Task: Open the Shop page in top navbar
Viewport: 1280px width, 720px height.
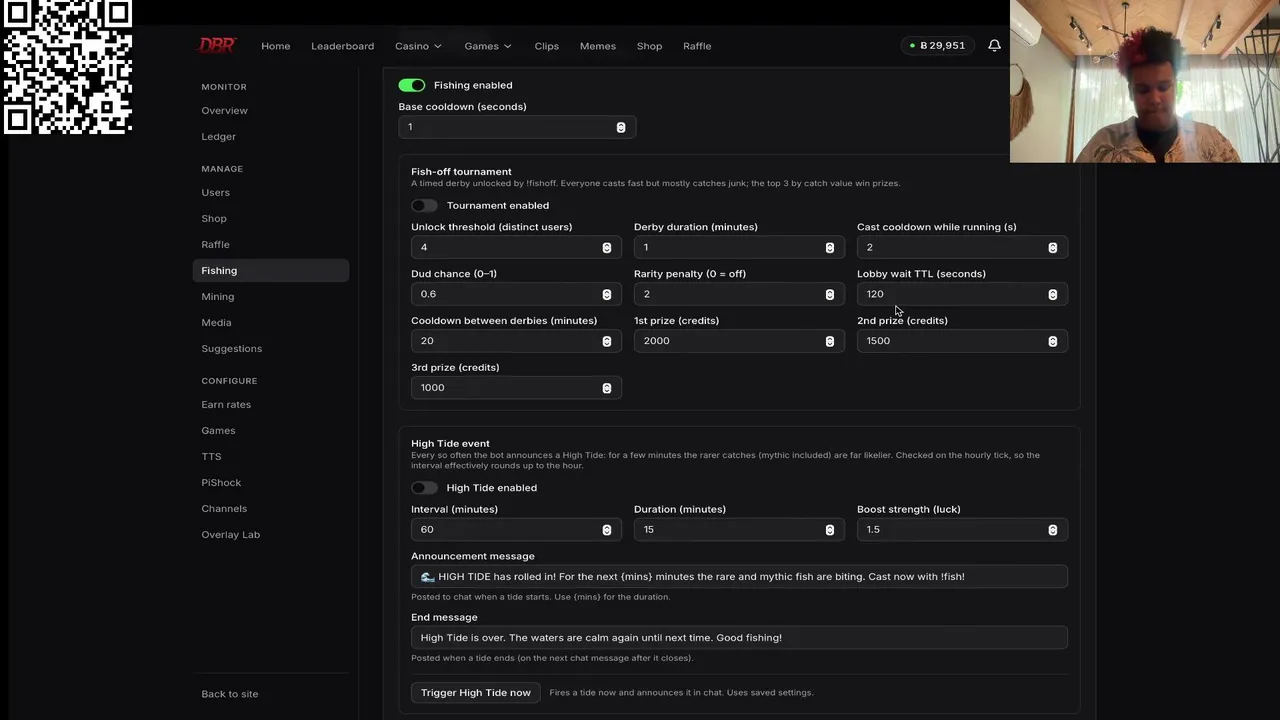Action: pyautogui.click(x=649, y=46)
